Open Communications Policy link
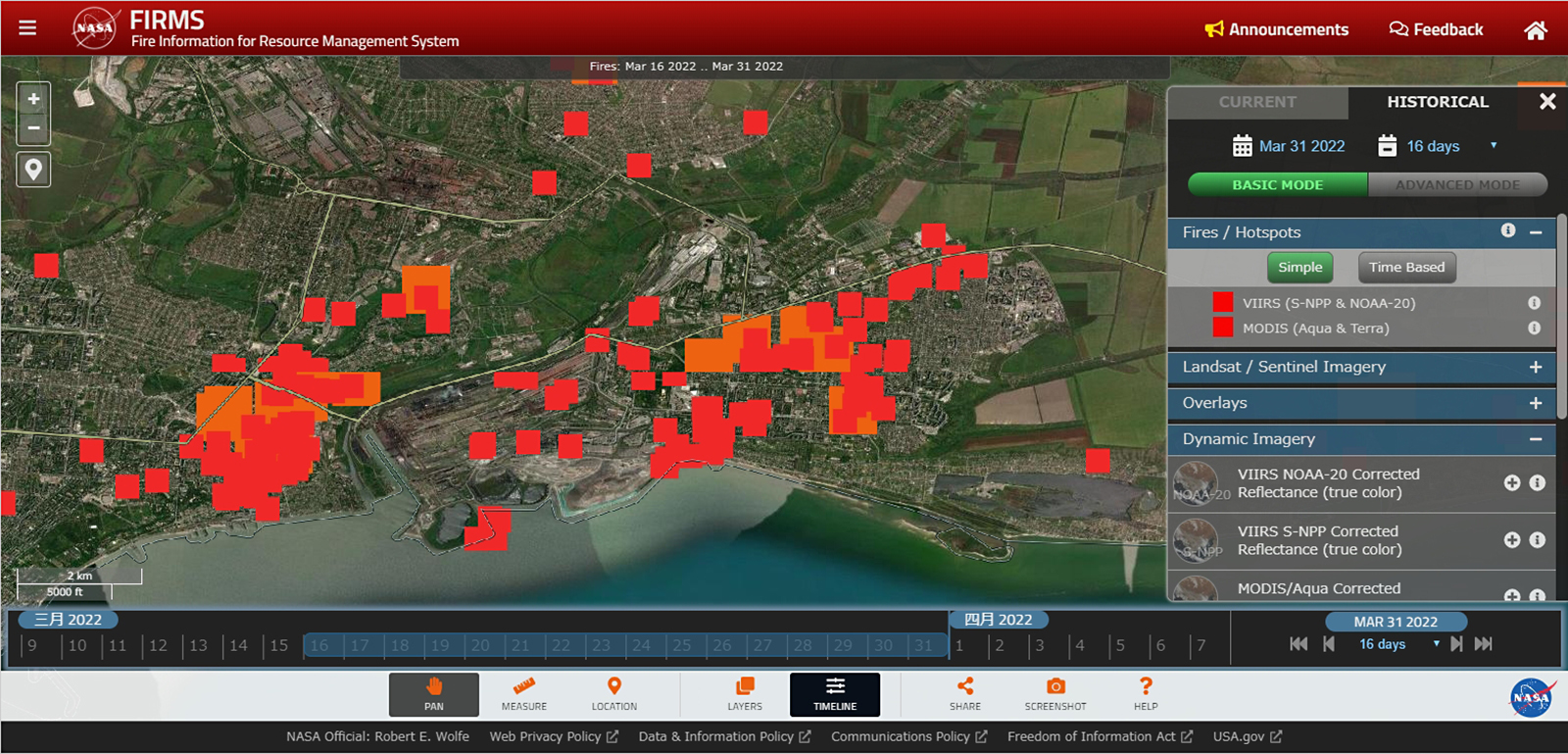This screenshot has width=1568, height=754. click(908, 736)
